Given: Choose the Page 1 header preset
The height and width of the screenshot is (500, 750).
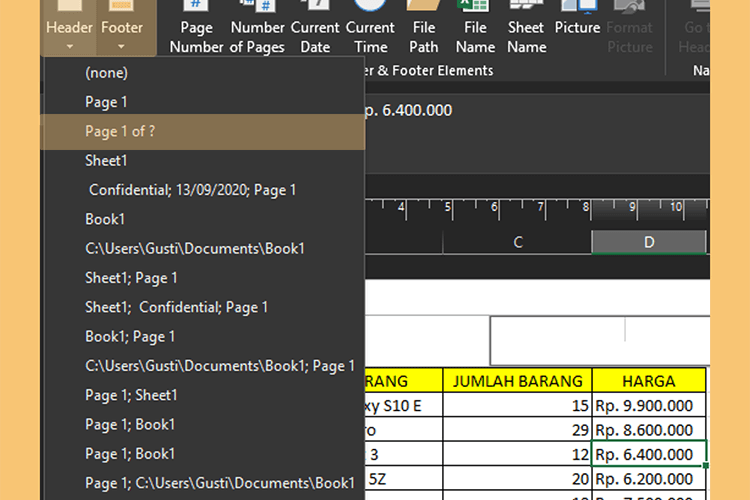Looking at the screenshot, I should [x=205, y=102].
